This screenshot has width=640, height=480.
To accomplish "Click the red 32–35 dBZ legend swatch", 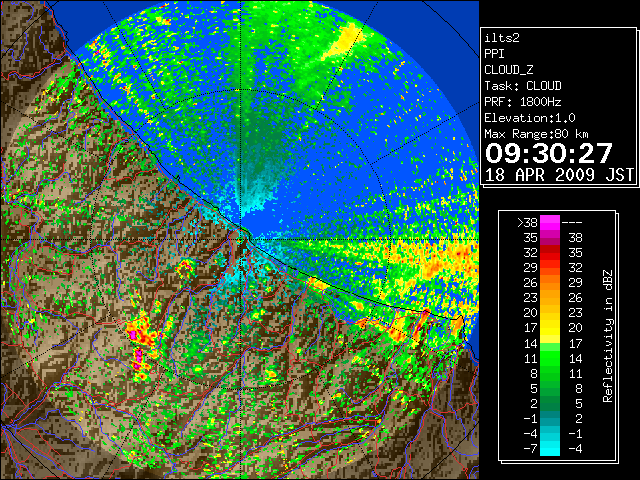I will point(550,253).
